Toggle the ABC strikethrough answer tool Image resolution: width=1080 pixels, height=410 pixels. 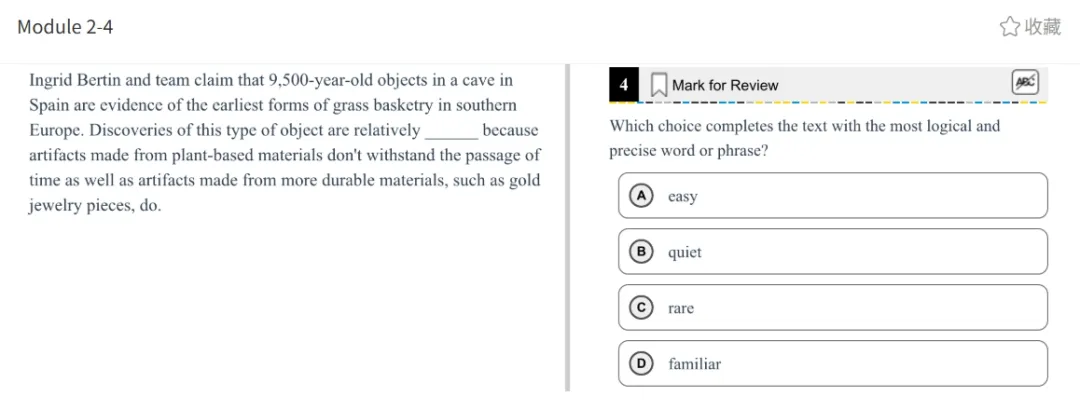(1025, 83)
